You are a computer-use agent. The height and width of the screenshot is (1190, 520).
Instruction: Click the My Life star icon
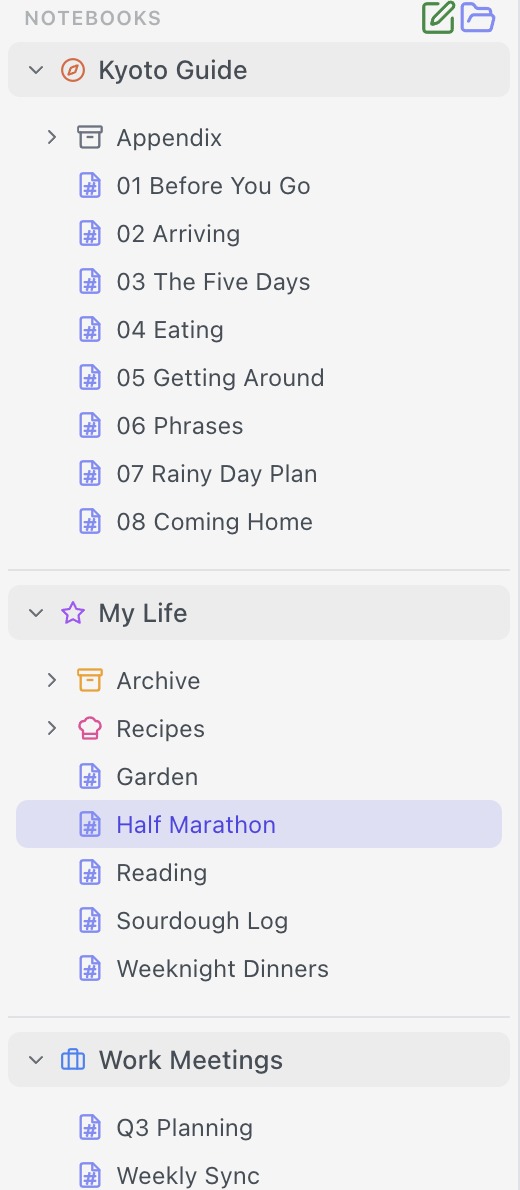coord(73,613)
